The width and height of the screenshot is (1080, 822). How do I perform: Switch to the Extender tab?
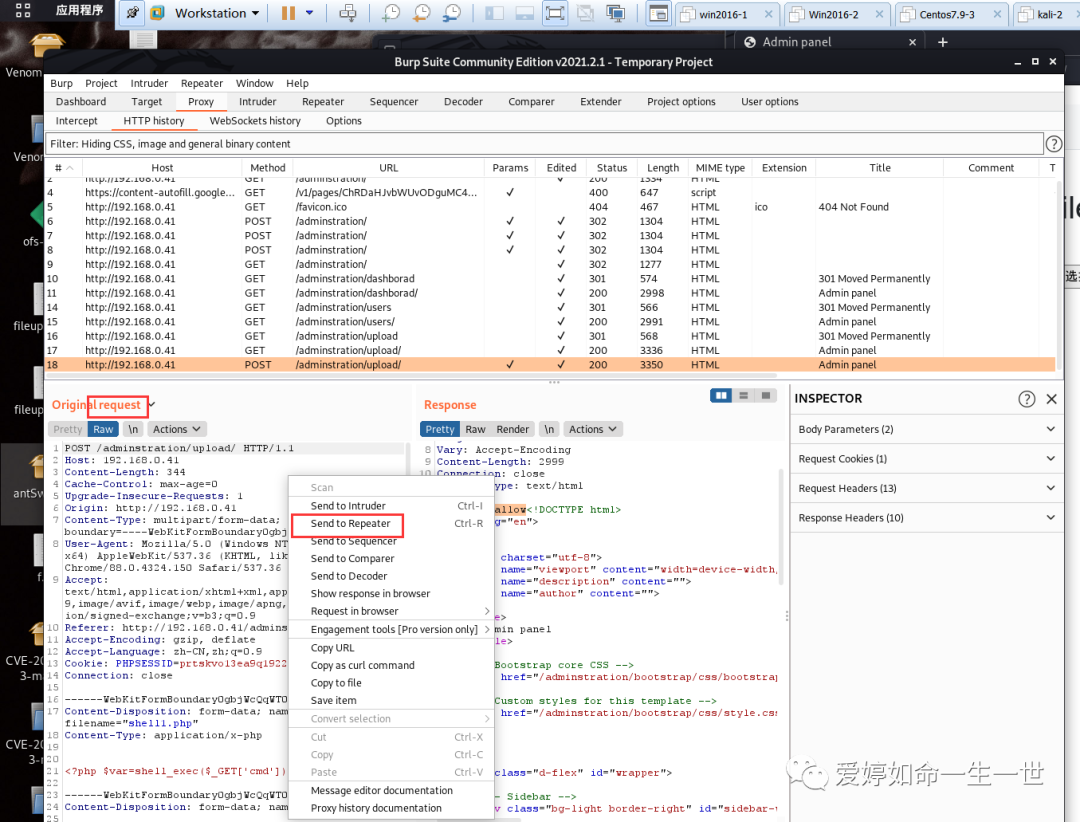coord(601,101)
